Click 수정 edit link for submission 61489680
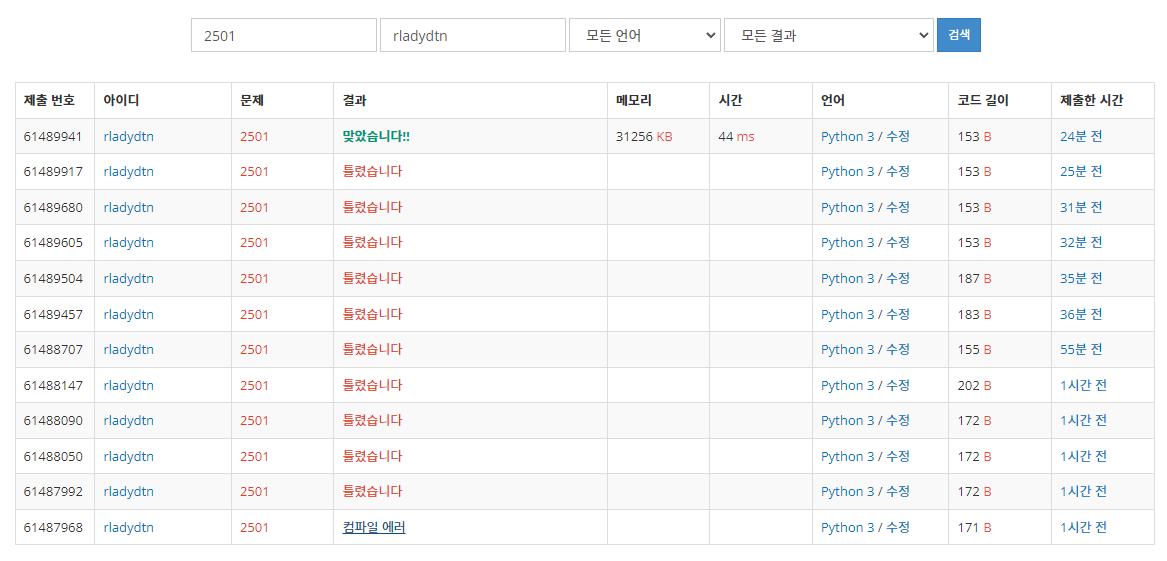Screen dimensions: 1167x561 point(898,208)
